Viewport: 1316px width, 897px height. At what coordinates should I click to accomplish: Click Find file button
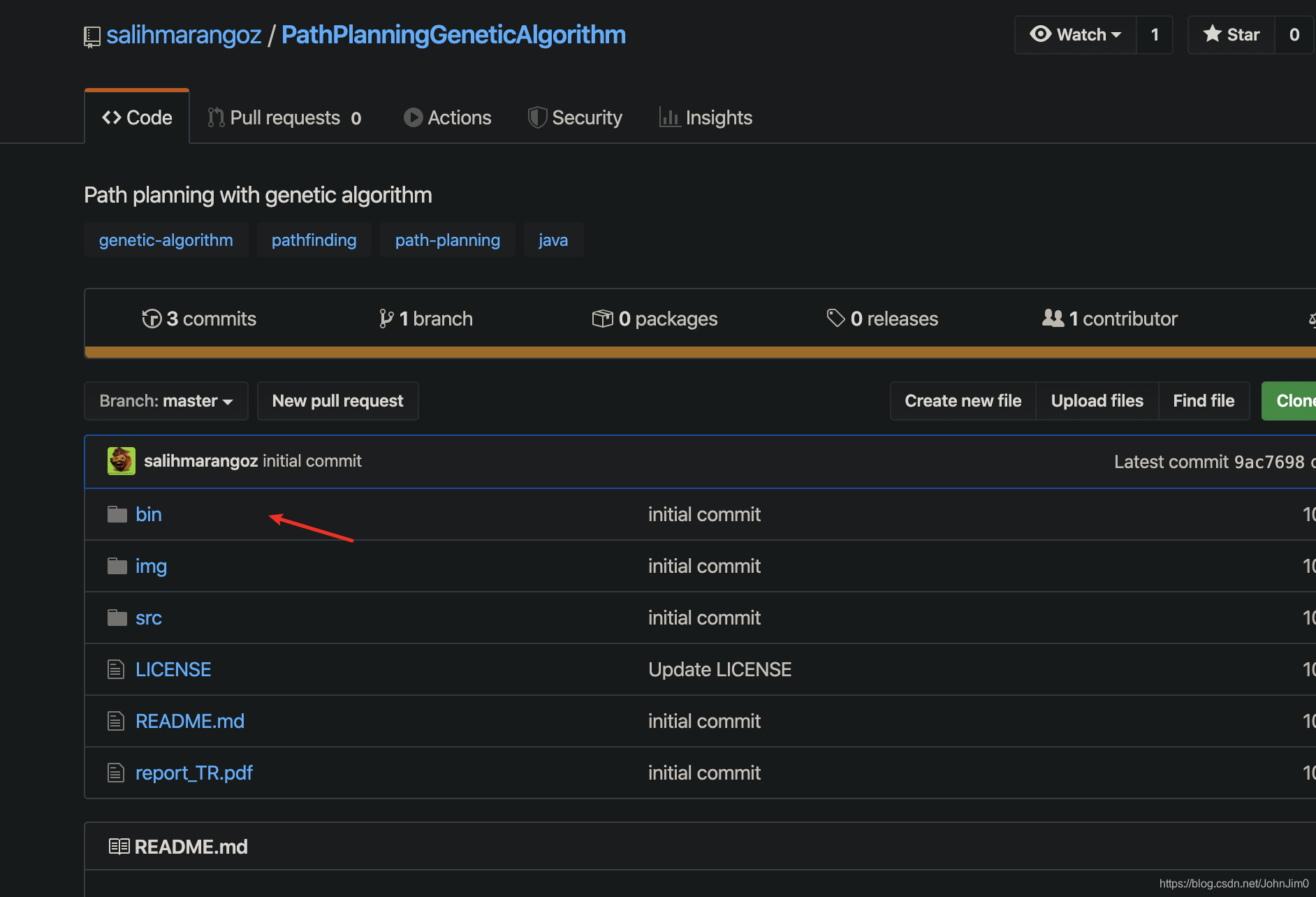pos(1204,401)
